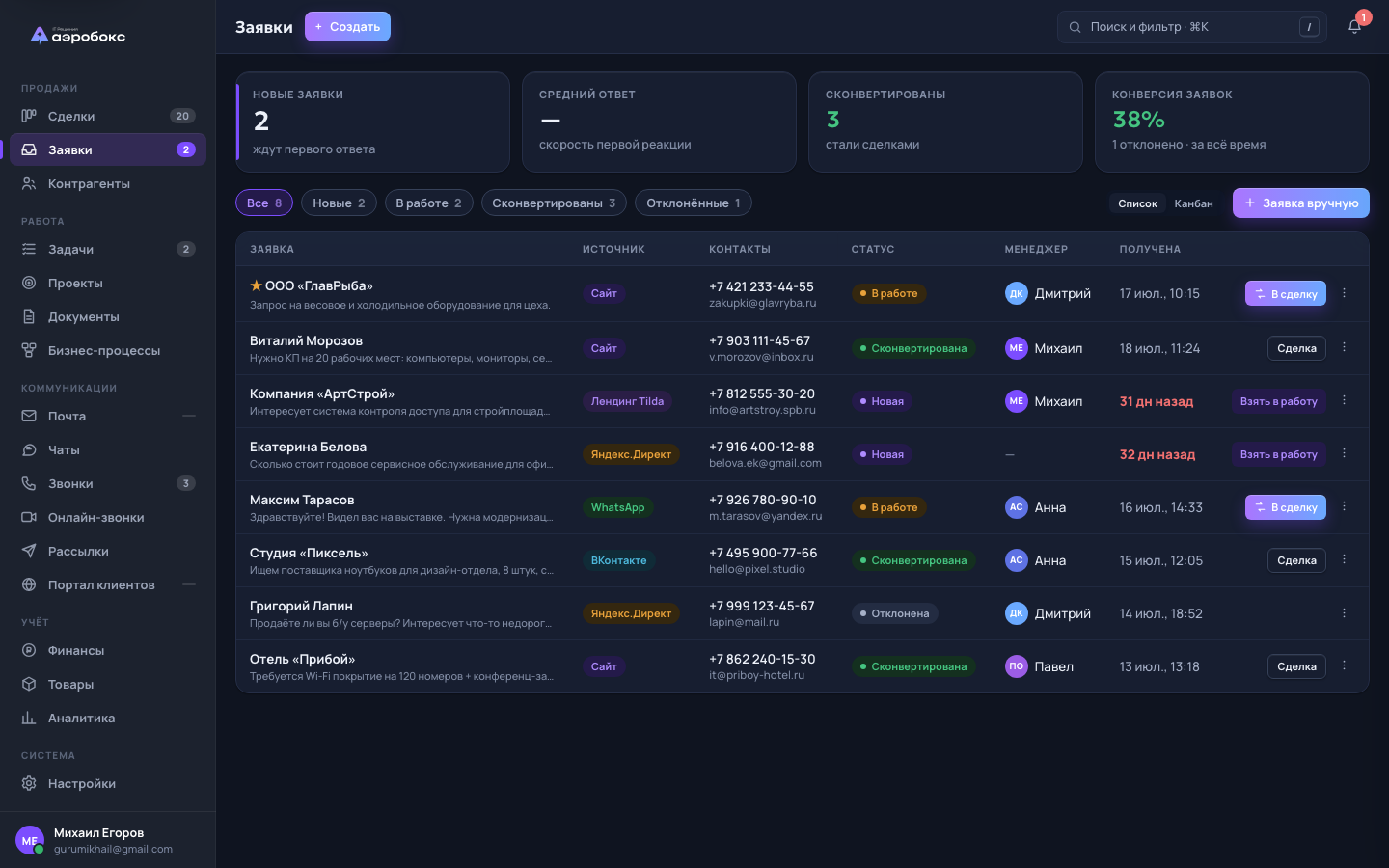Click the Товары box icon
Screen dimensions: 1389x868
[29, 684]
